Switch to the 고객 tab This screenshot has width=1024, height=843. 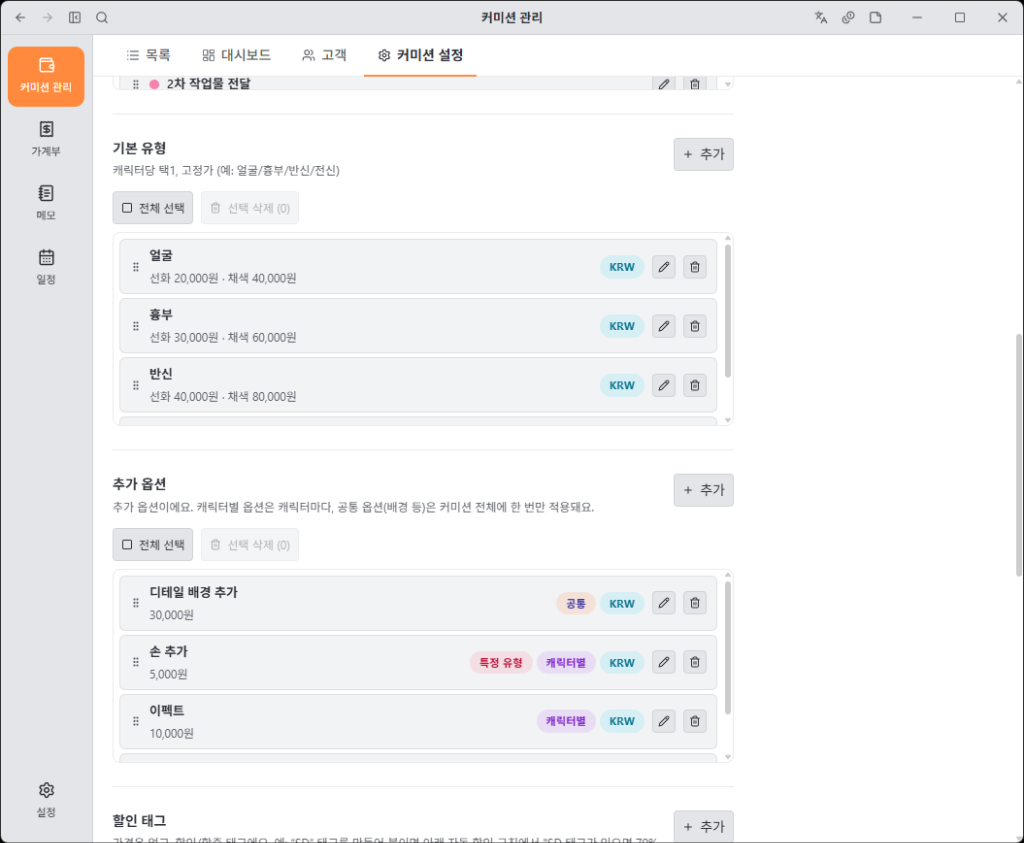coord(325,55)
